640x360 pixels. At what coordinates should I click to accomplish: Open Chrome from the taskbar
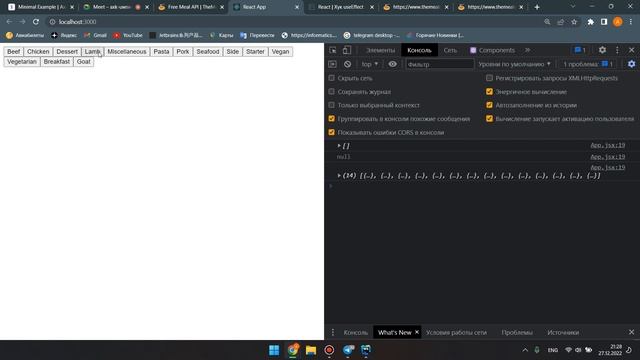[293, 350]
